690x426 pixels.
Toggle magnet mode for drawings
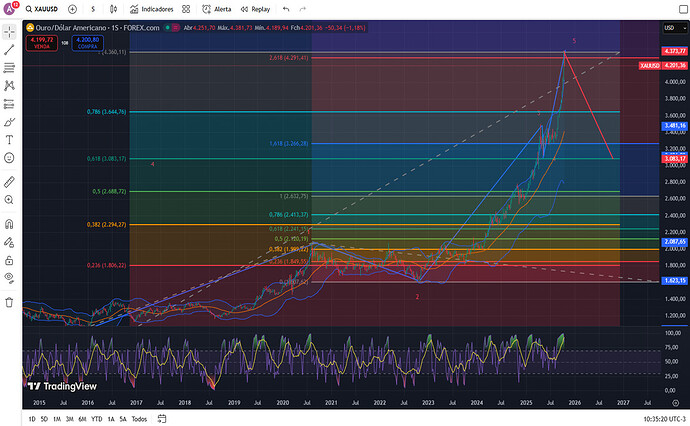(9, 224)
